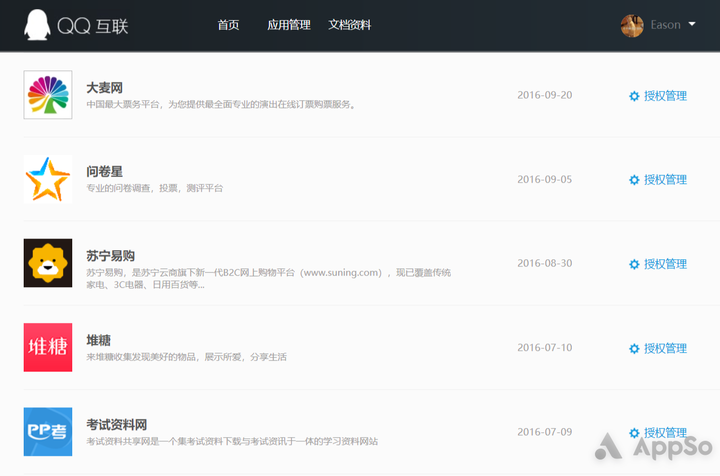The width and height of the screenshot is (720, 476).
Task: Click the 堆糖 description about 分享生活
Action: tap(186, 357)
